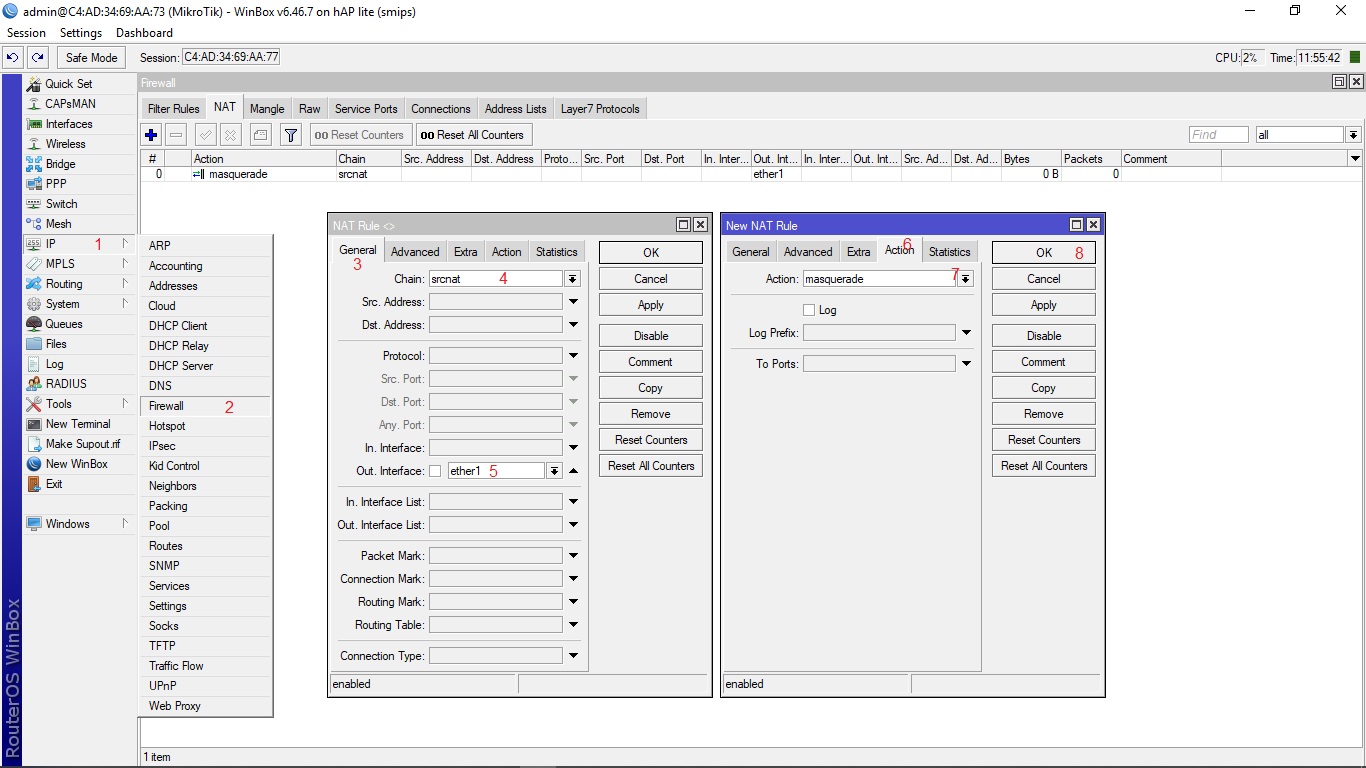Open the Statistics tab in New NAT Rule

click(x=949, y=252)
